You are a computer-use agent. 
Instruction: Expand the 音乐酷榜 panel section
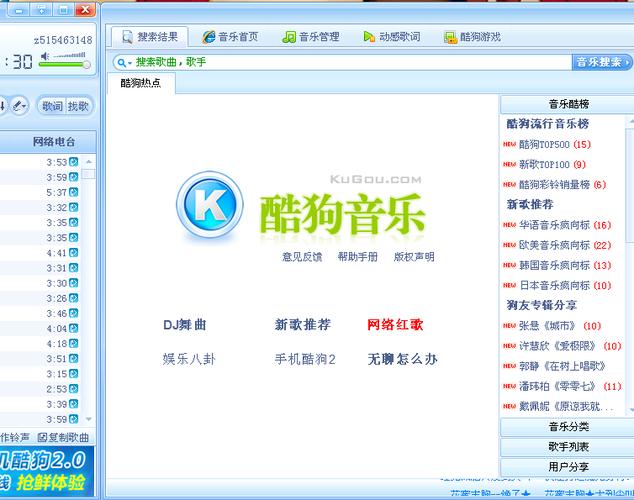[568, 104]
